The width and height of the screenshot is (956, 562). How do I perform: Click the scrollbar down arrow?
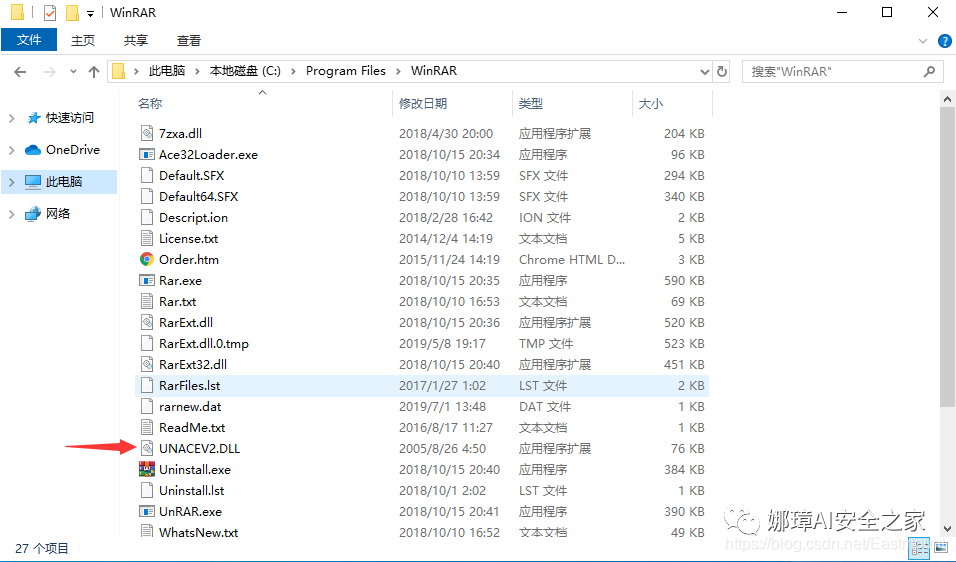click(x=947, y=528)
